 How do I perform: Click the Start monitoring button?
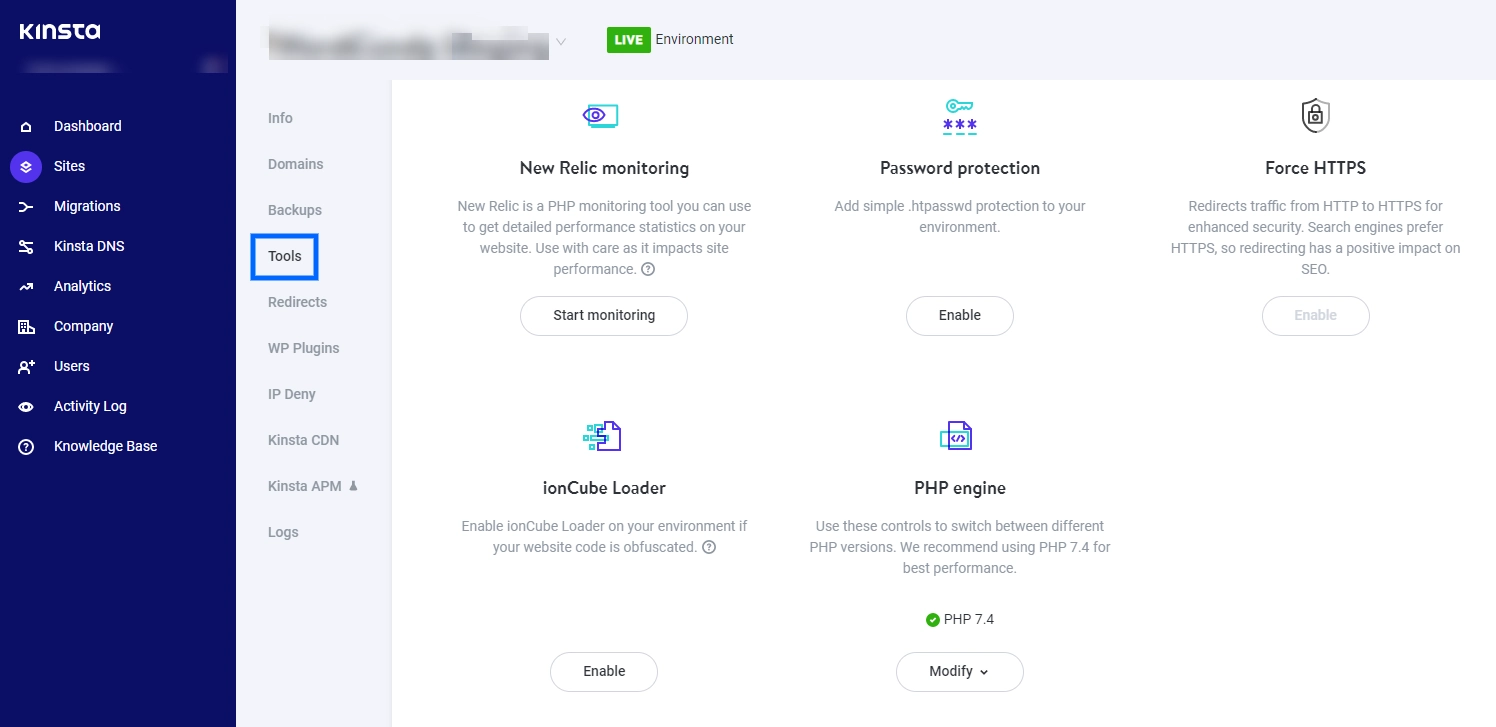pos(604,316)
